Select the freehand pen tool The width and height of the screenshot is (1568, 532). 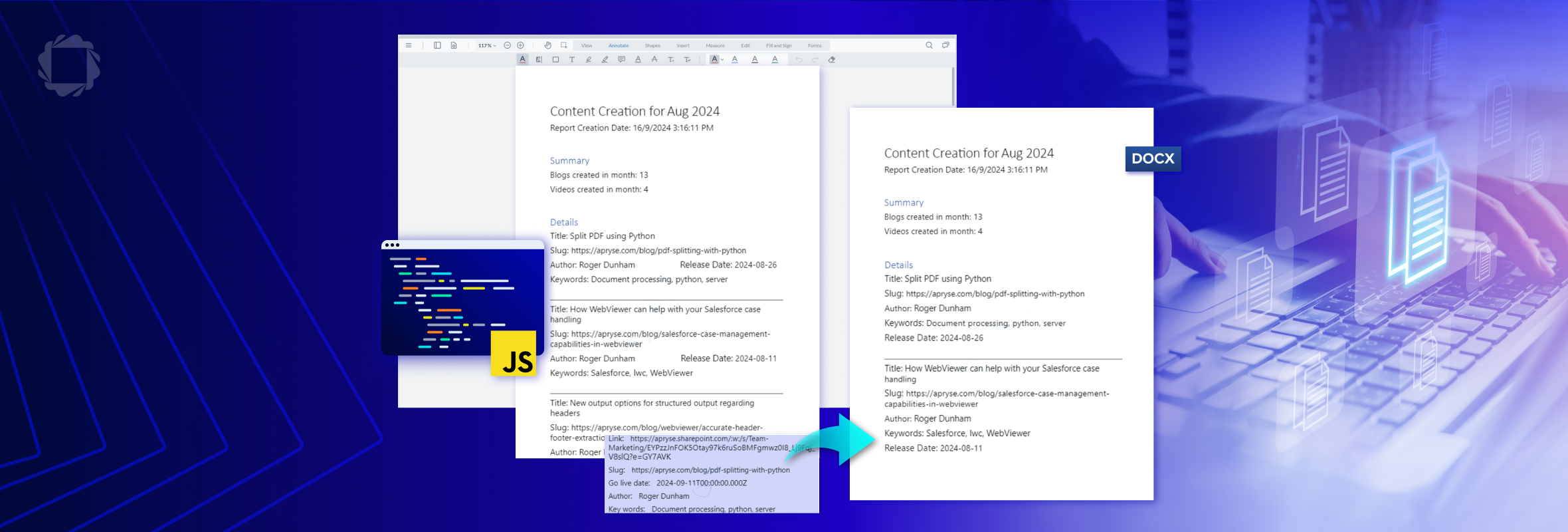pos(605,59)
